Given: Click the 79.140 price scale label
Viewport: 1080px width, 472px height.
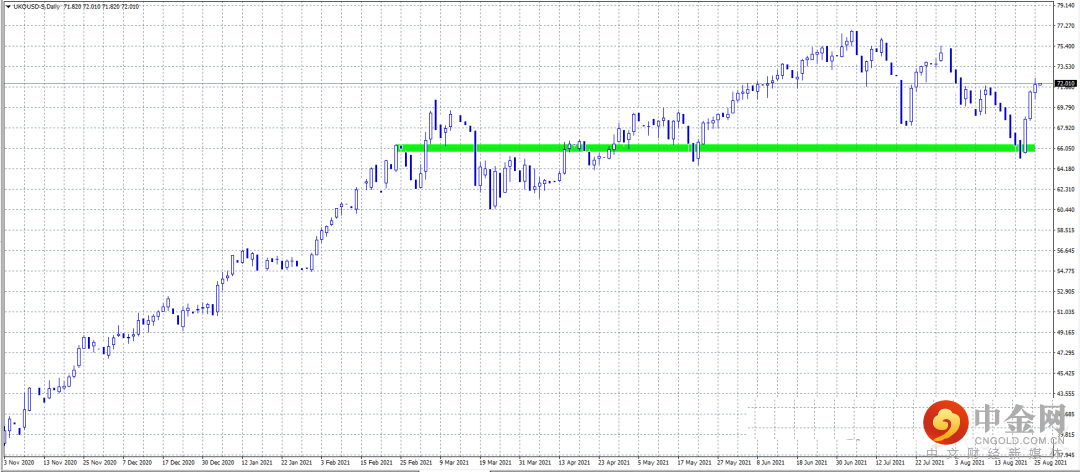Looking at the screenshot, I should click(x=1065, y=5).
